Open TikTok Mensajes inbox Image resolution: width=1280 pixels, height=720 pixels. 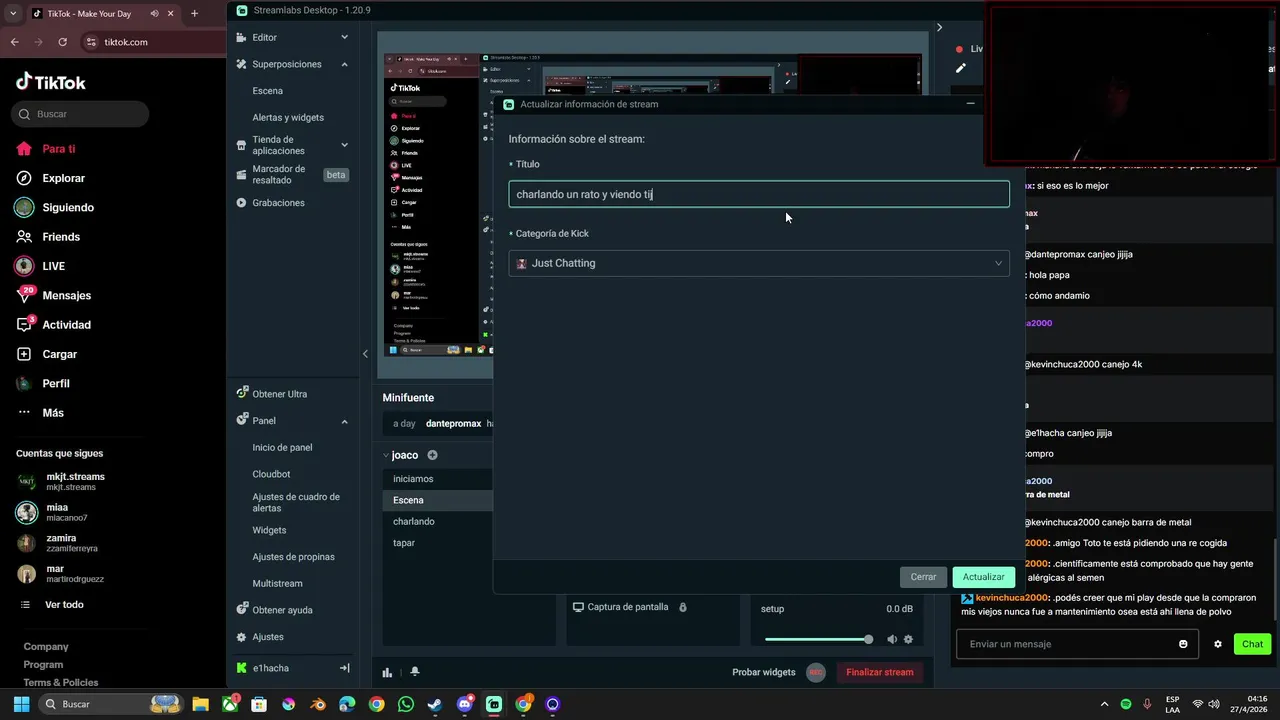pyautogui.click(x=66, y=295)
